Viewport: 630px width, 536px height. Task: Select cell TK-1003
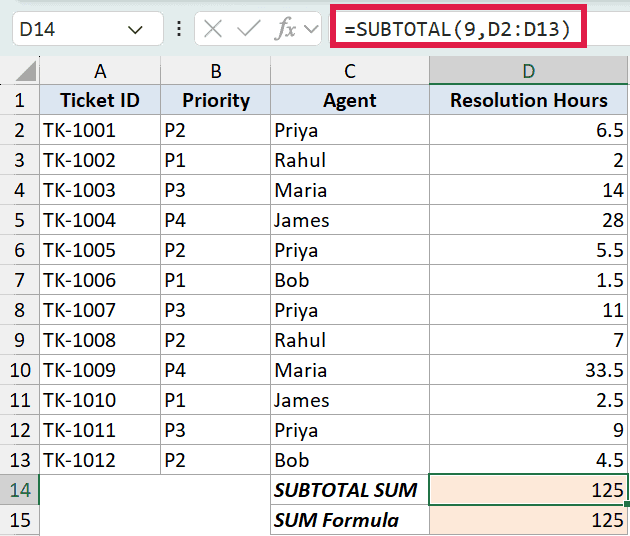[x=100, y=190]
